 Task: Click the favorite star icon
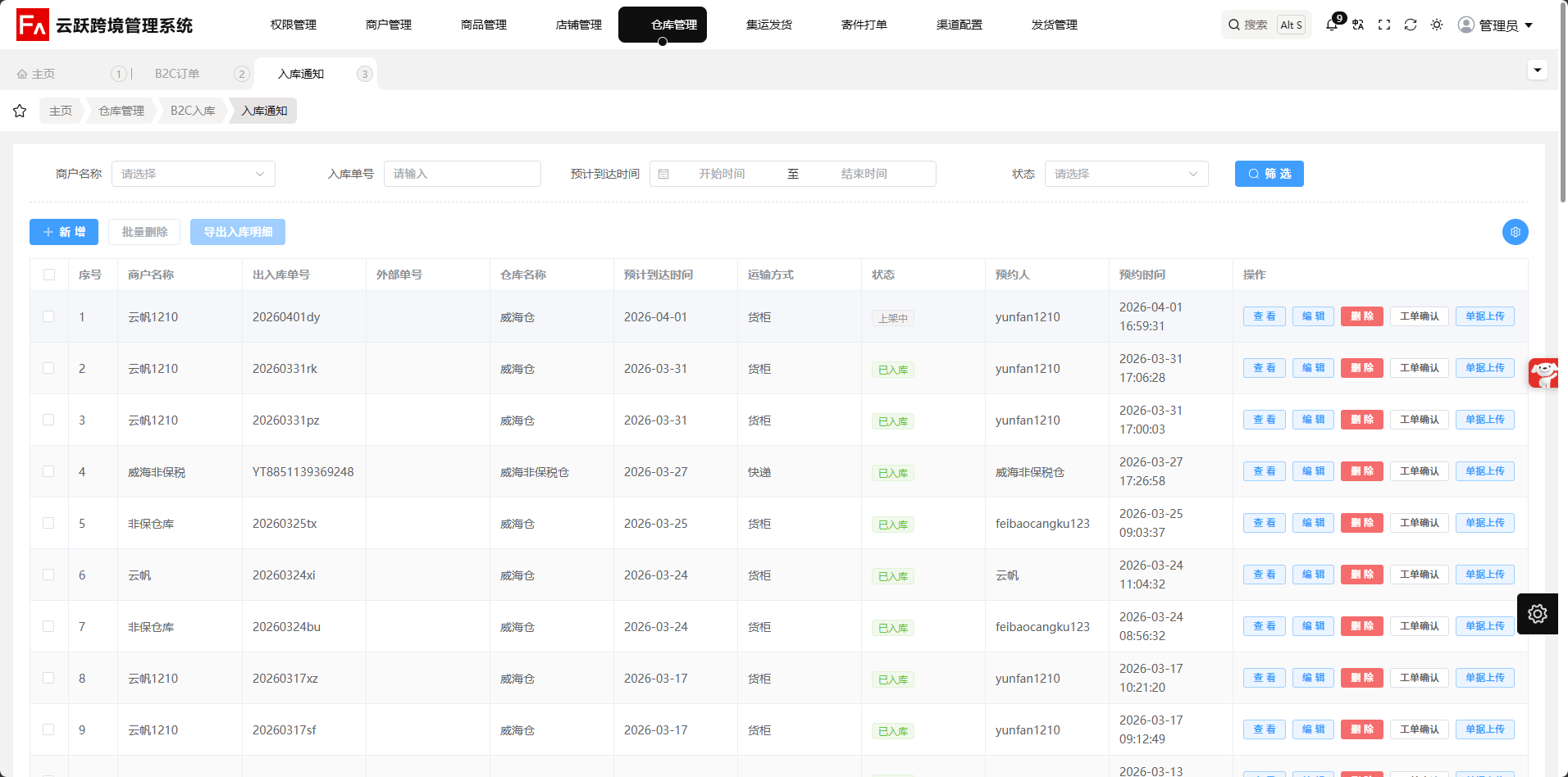pos(20,111)
